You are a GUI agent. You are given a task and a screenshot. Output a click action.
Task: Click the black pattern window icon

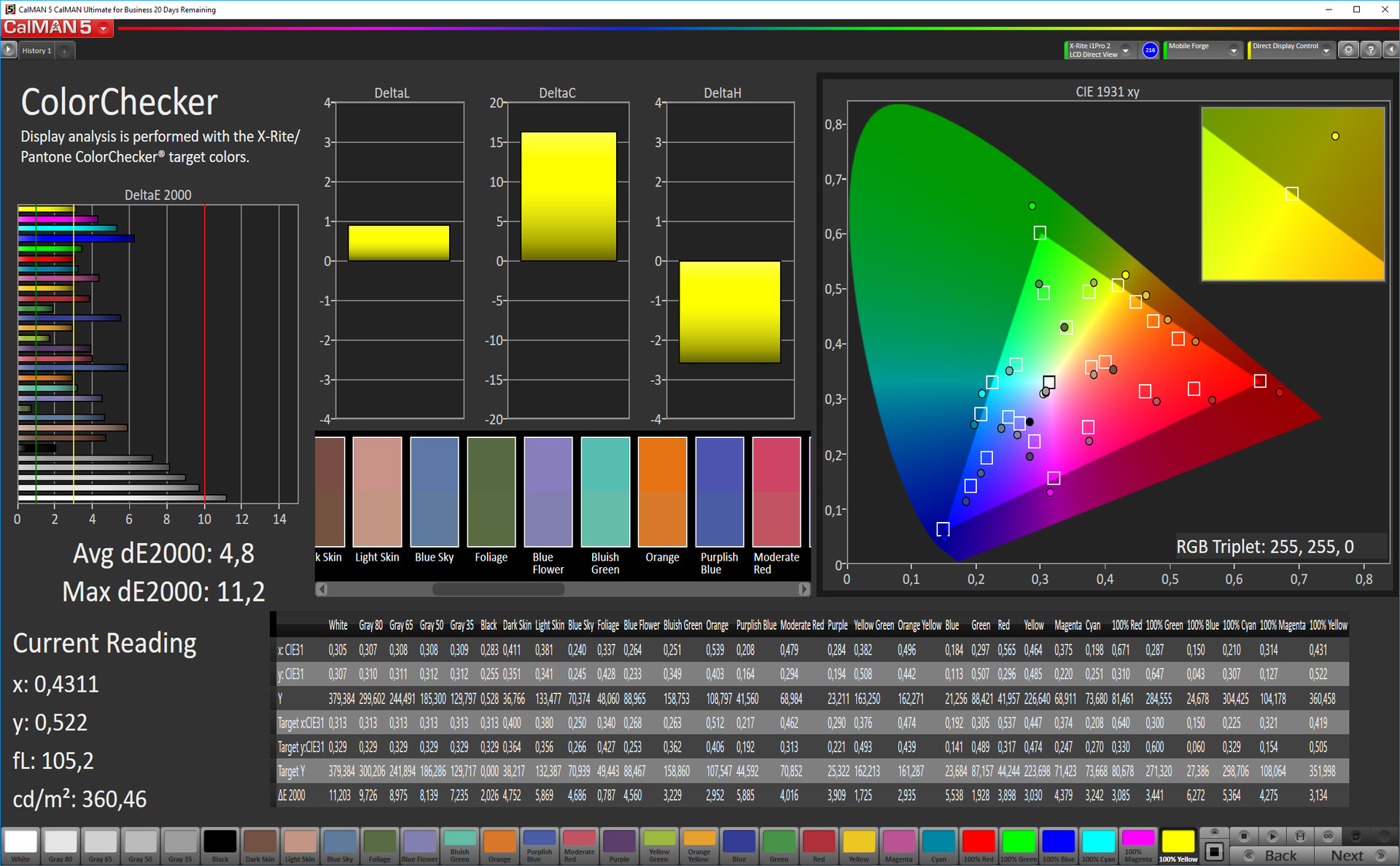(x=1214, y=851)
